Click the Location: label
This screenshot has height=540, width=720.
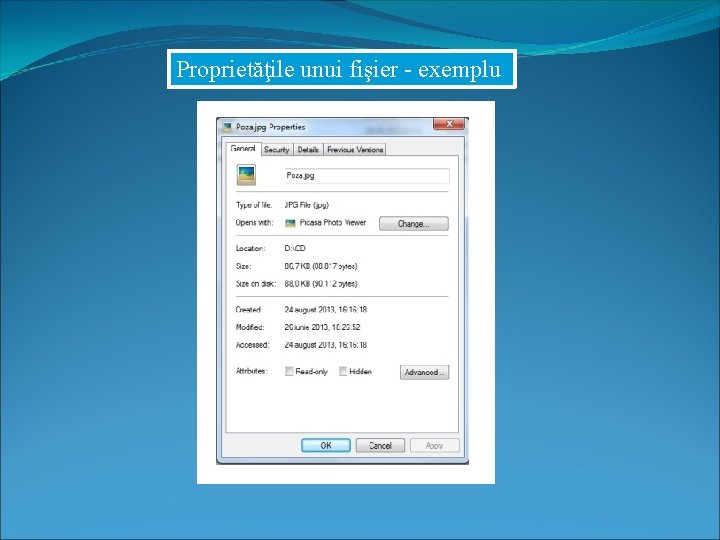click(x=250, y=248)
